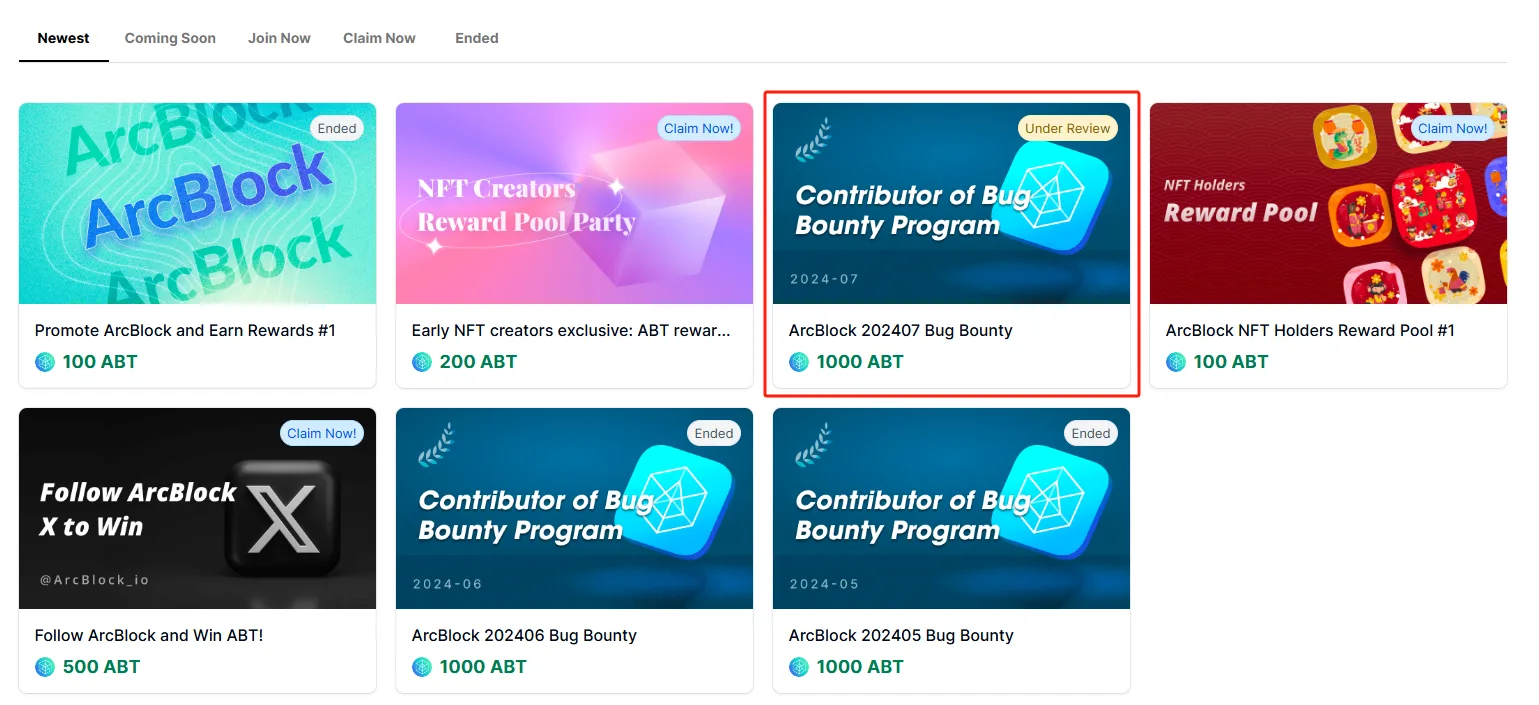Click the cube logo on 2024-07 banner

pos(1049,198)
